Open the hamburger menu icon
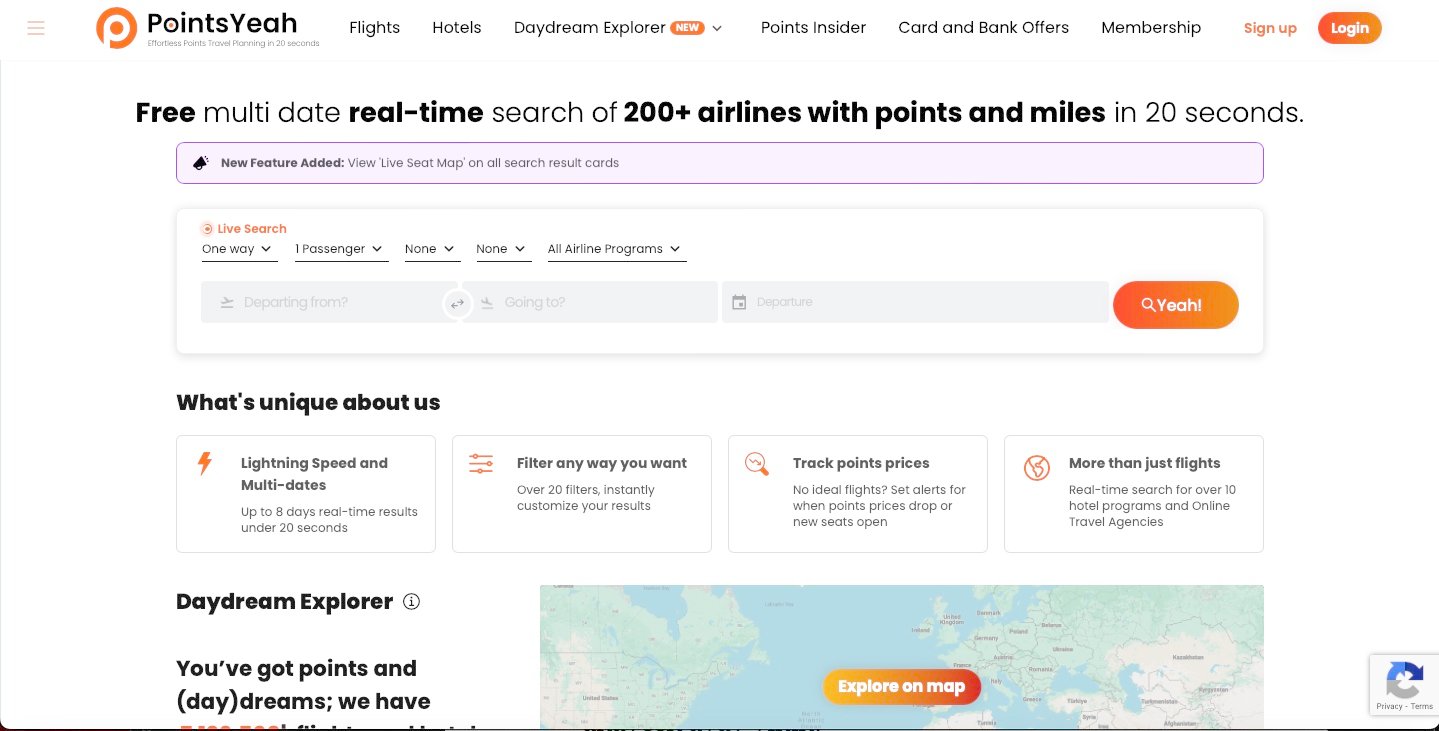 tap(36, 28)
